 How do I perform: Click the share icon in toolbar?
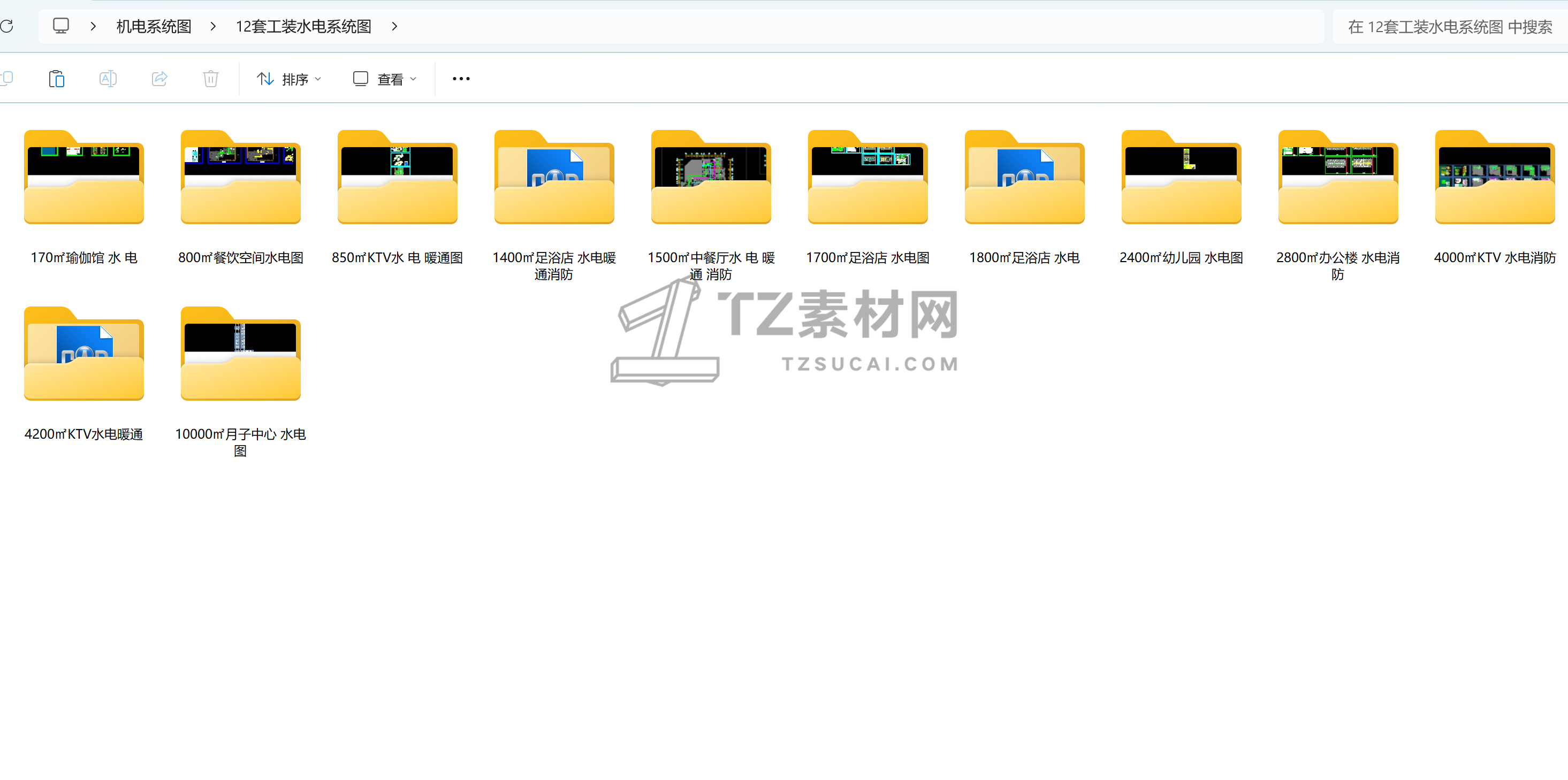(159, 79)
